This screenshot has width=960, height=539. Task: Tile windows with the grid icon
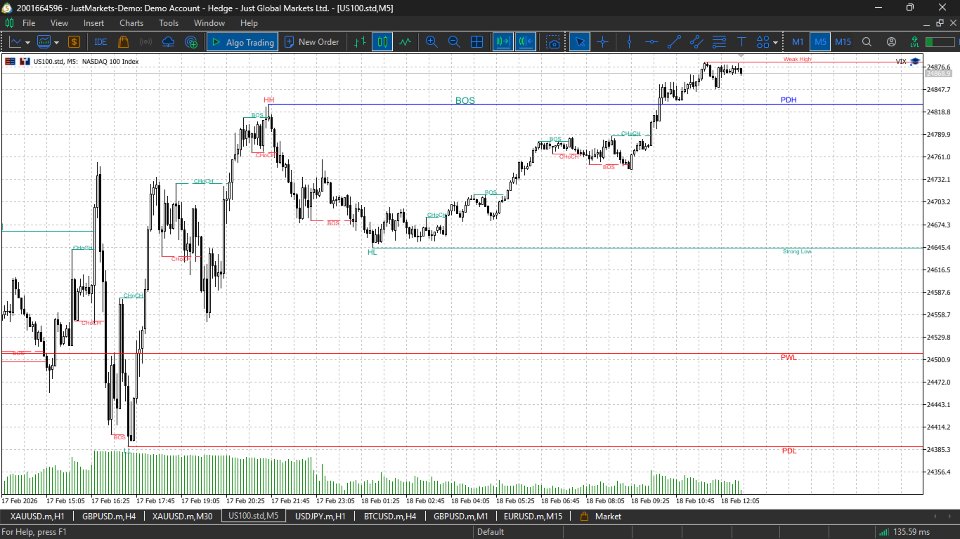pyautogui.click(x=477, y=42)
